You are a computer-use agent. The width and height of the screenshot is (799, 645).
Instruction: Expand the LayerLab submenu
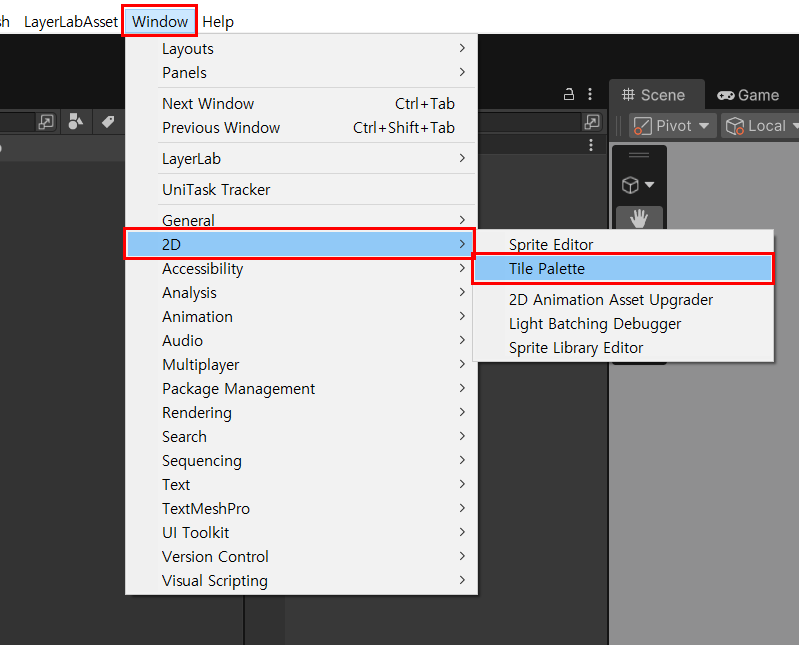301,158
